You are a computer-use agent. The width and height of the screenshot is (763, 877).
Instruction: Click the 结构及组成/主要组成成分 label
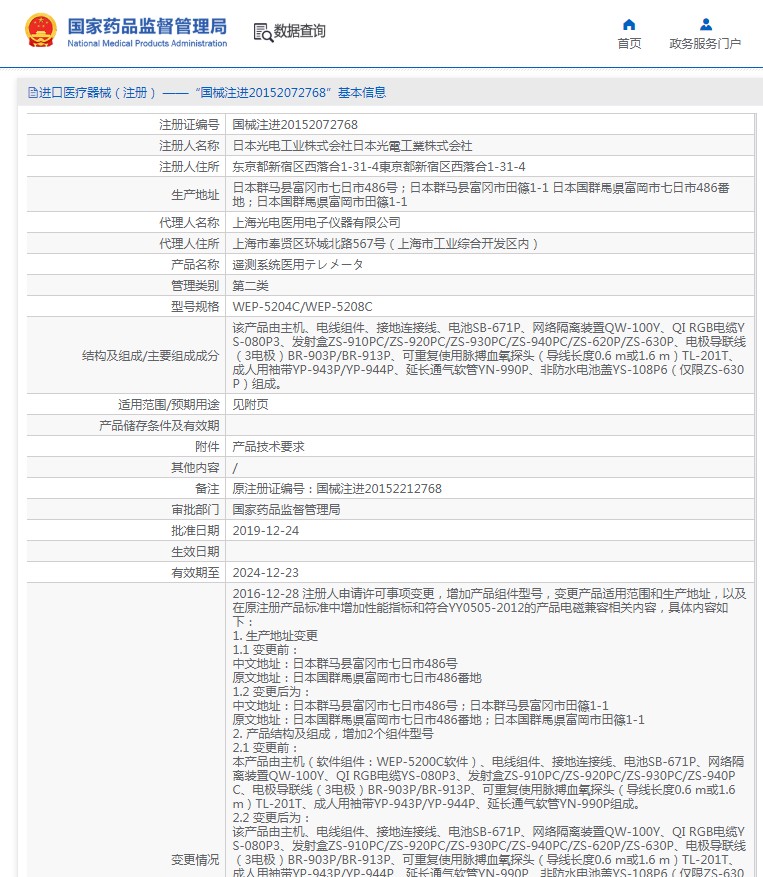150,356
